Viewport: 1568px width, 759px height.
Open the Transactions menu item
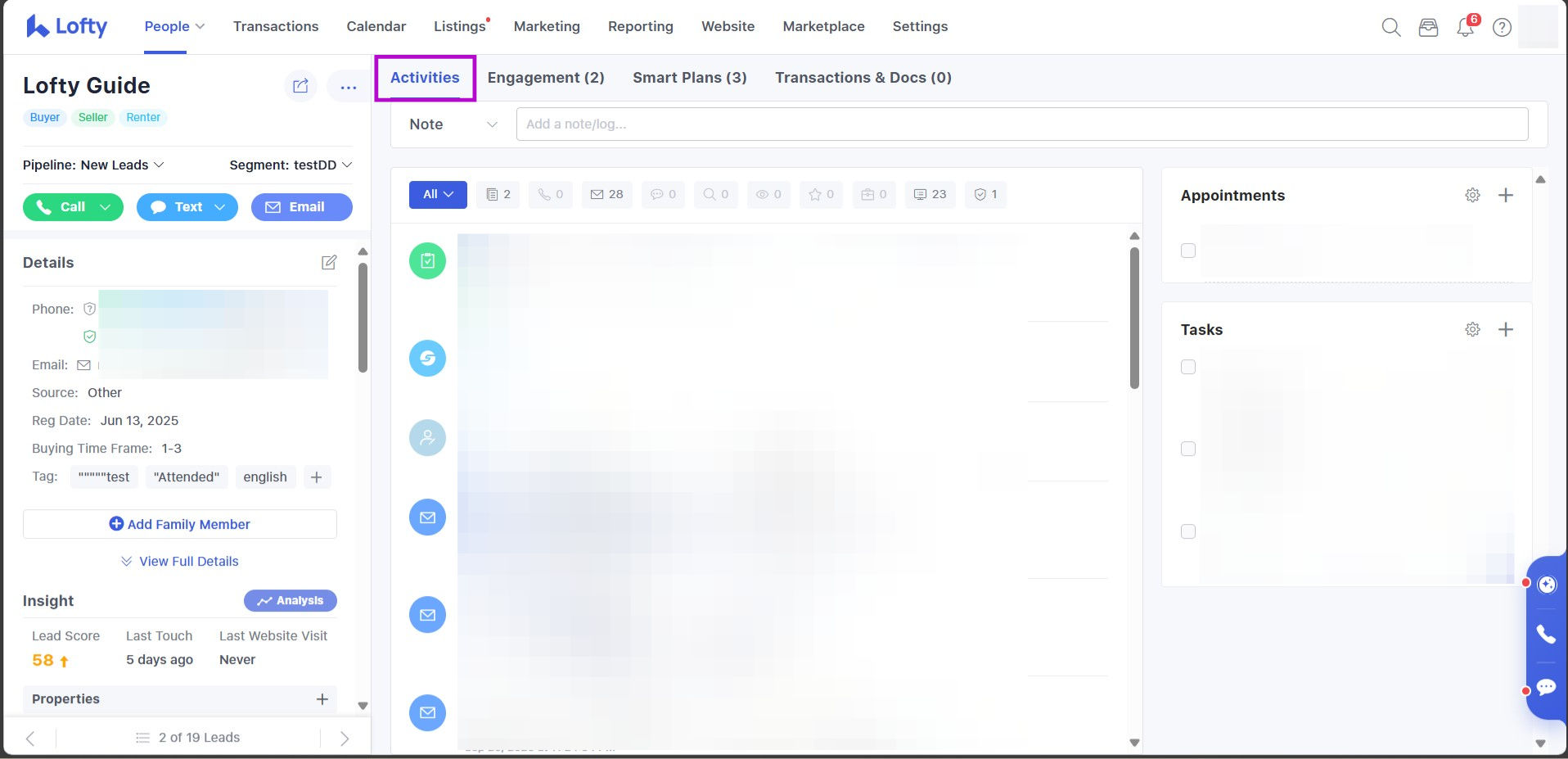point(276,26)
